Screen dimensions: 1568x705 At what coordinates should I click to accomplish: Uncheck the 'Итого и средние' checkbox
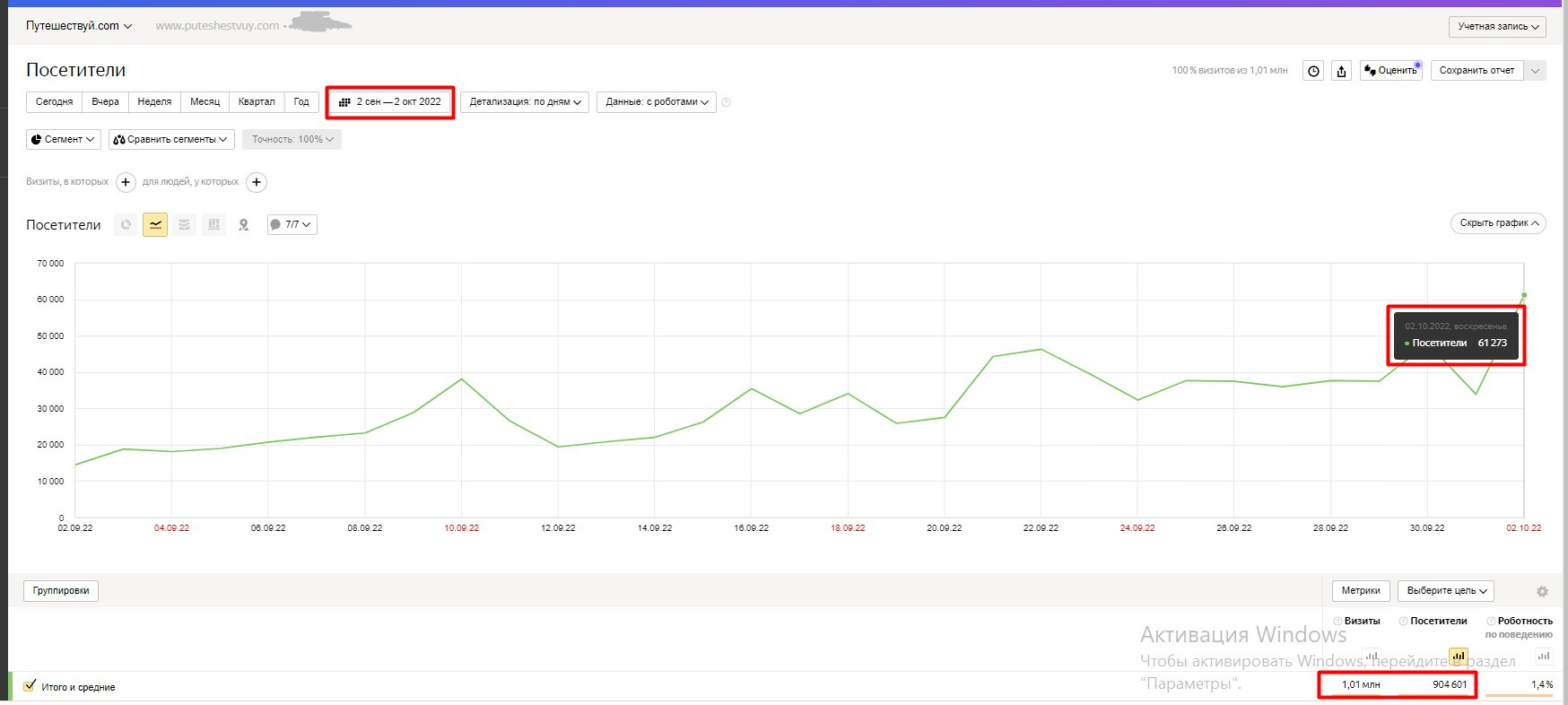(x=30, y=686)
